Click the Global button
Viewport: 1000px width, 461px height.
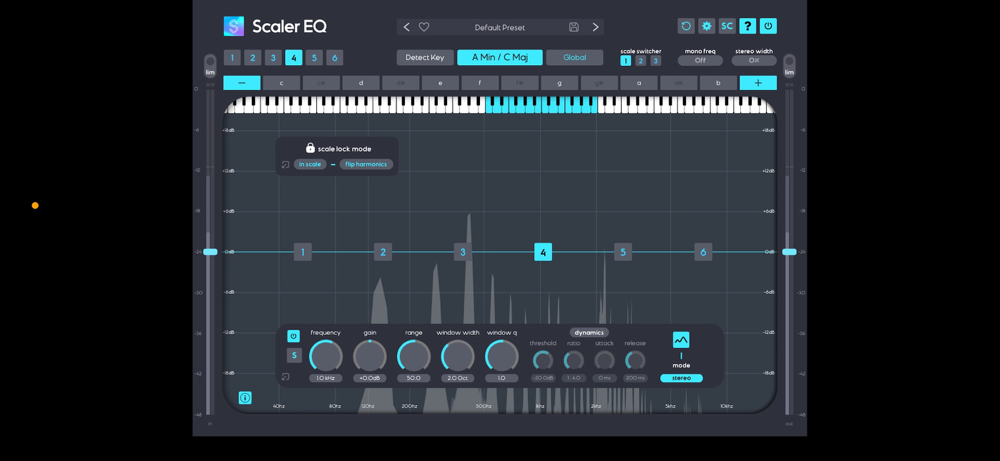click(575, 57)
